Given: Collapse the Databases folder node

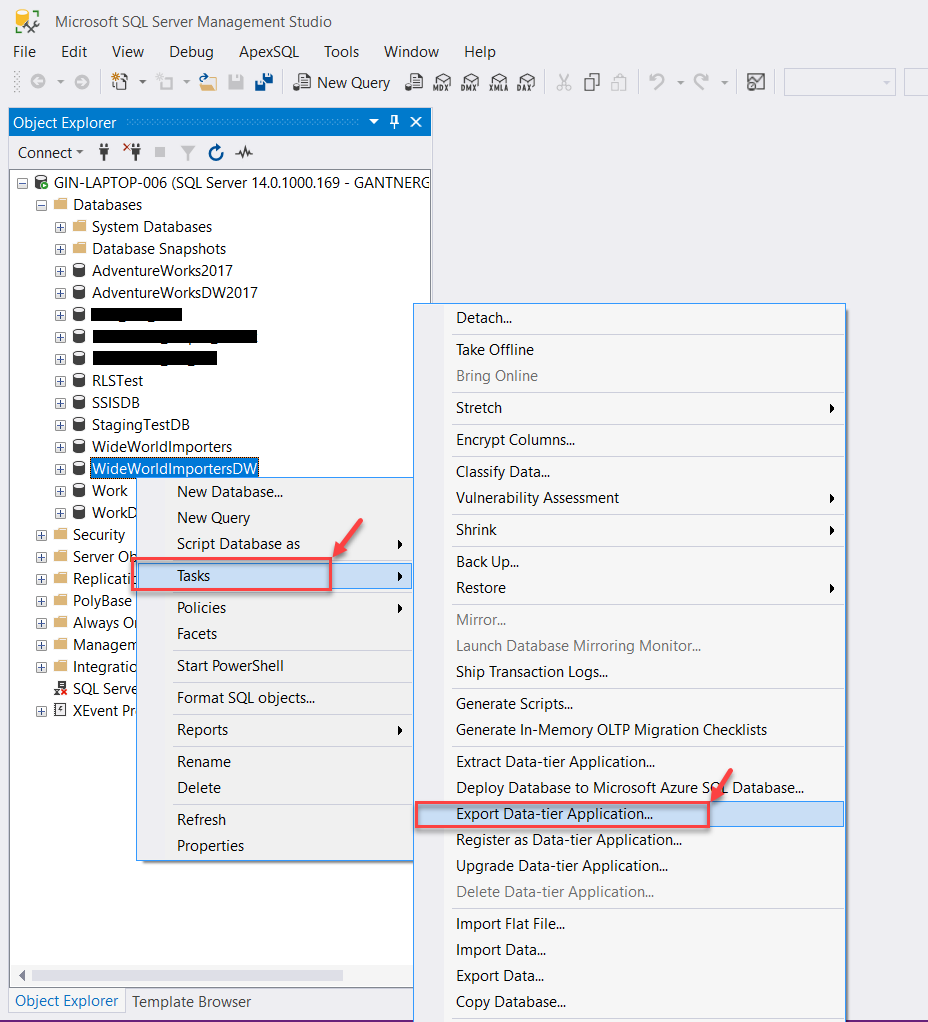Looking at the screenshot, I should click(x=42, y=205).
